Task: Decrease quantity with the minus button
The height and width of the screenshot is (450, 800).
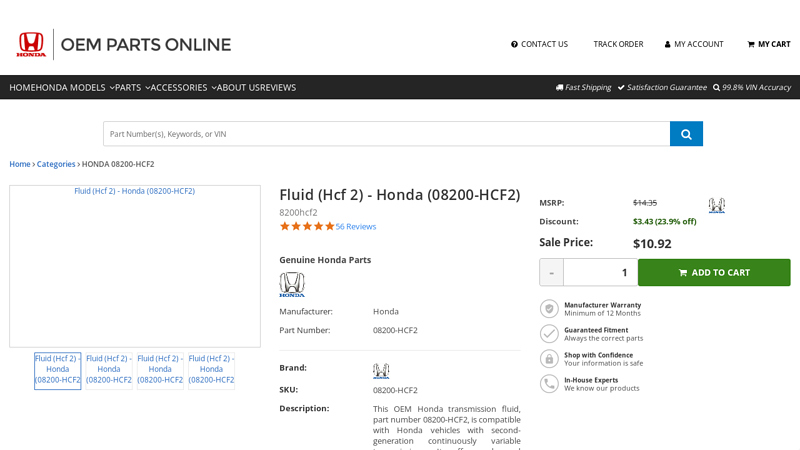Action: point(551,272)
